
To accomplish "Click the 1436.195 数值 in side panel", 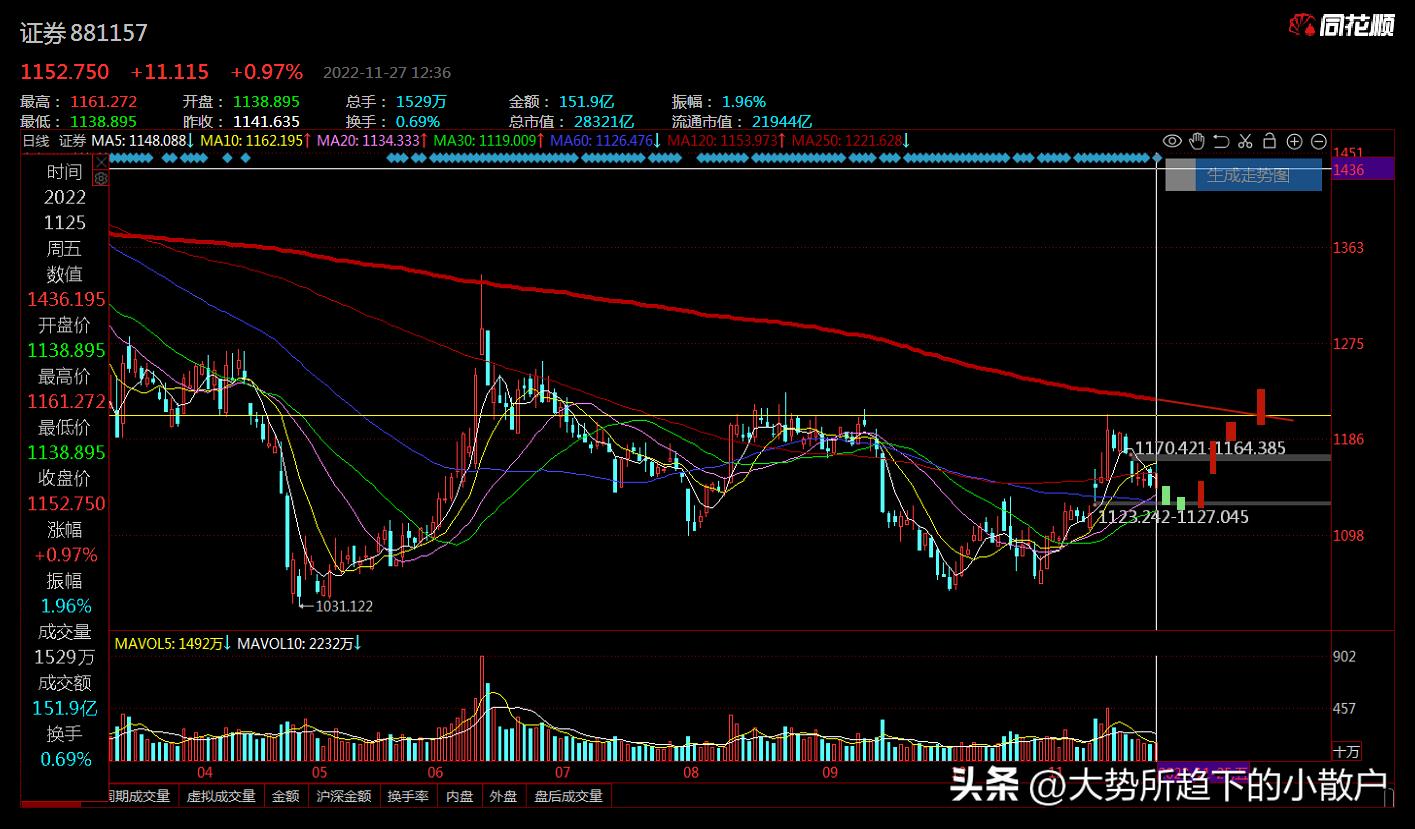I will pyautogui.click(x=66, y=299).
